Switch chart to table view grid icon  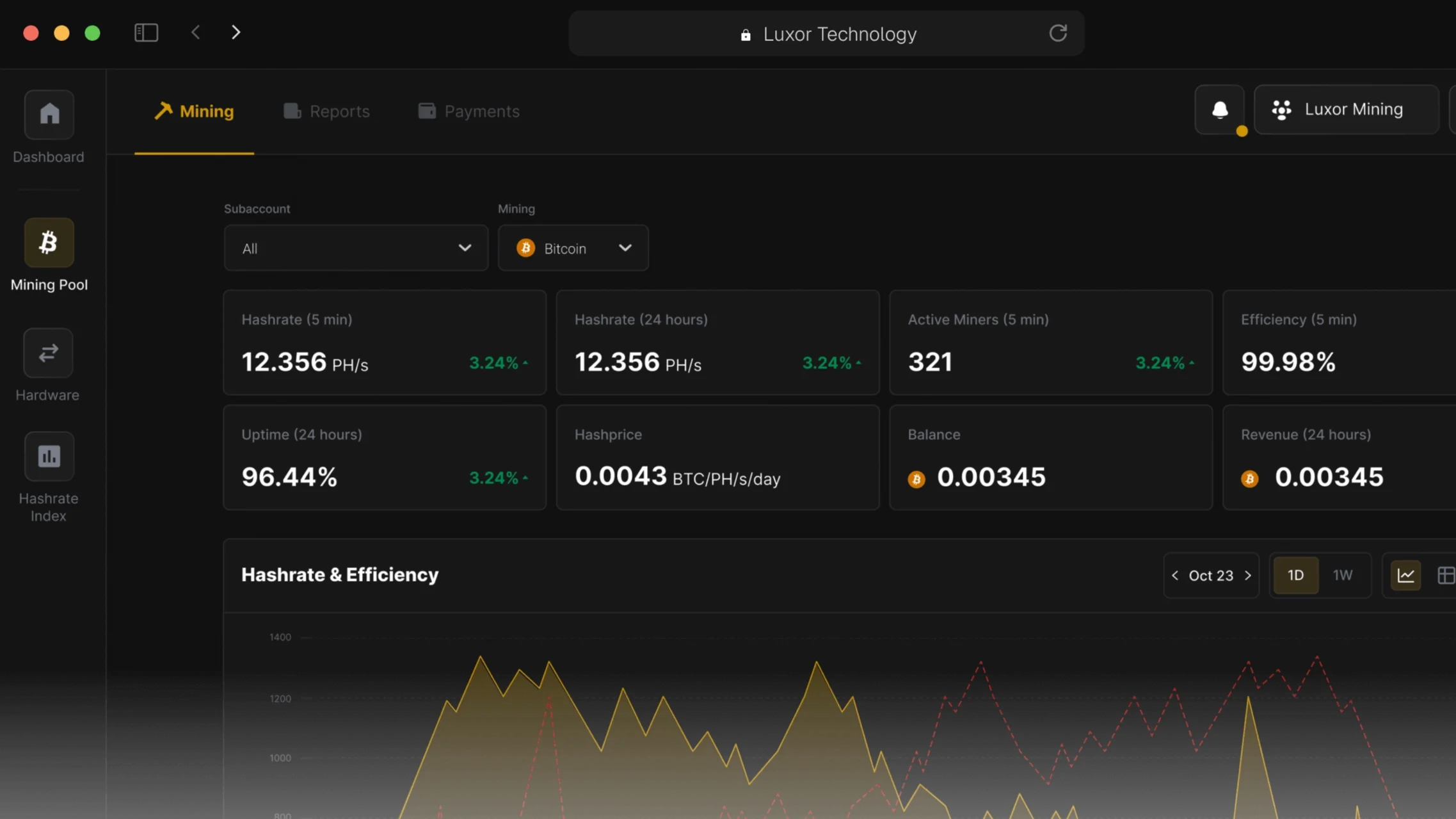[x=1446, y=575]
